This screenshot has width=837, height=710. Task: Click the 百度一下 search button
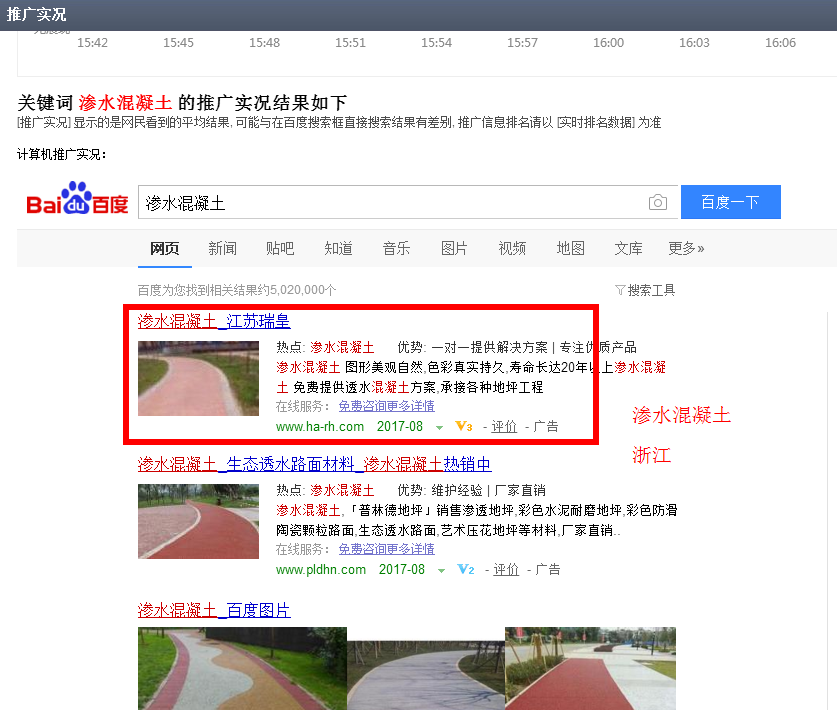[731, 202]
